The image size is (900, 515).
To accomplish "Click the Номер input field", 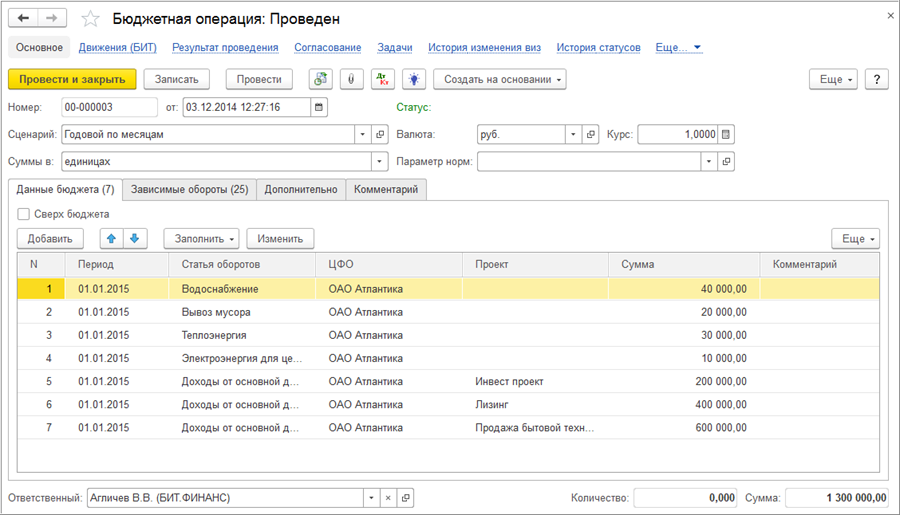I will click(x=108, y=107).
